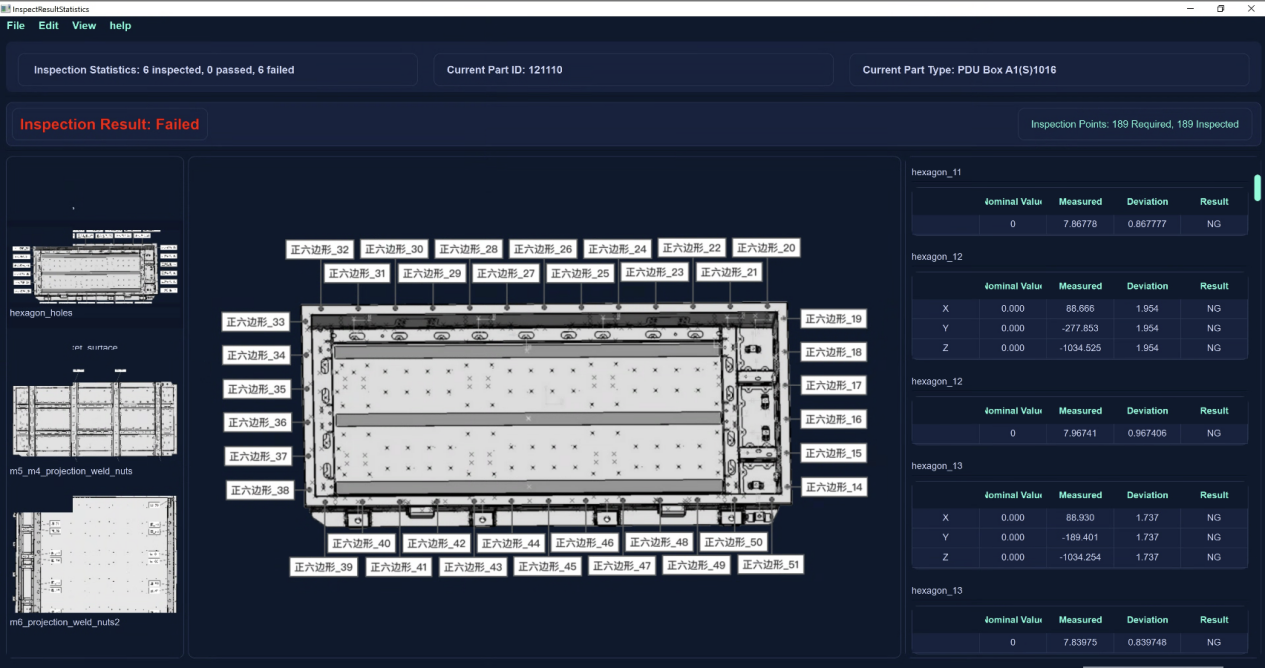This screenshot has width=1265, height=668.
Task: Open the Edit menu
Action: tap(49, 26)
